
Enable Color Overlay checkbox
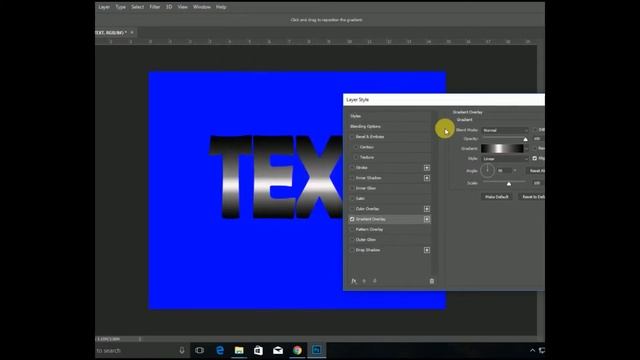(x=352, y=209)
